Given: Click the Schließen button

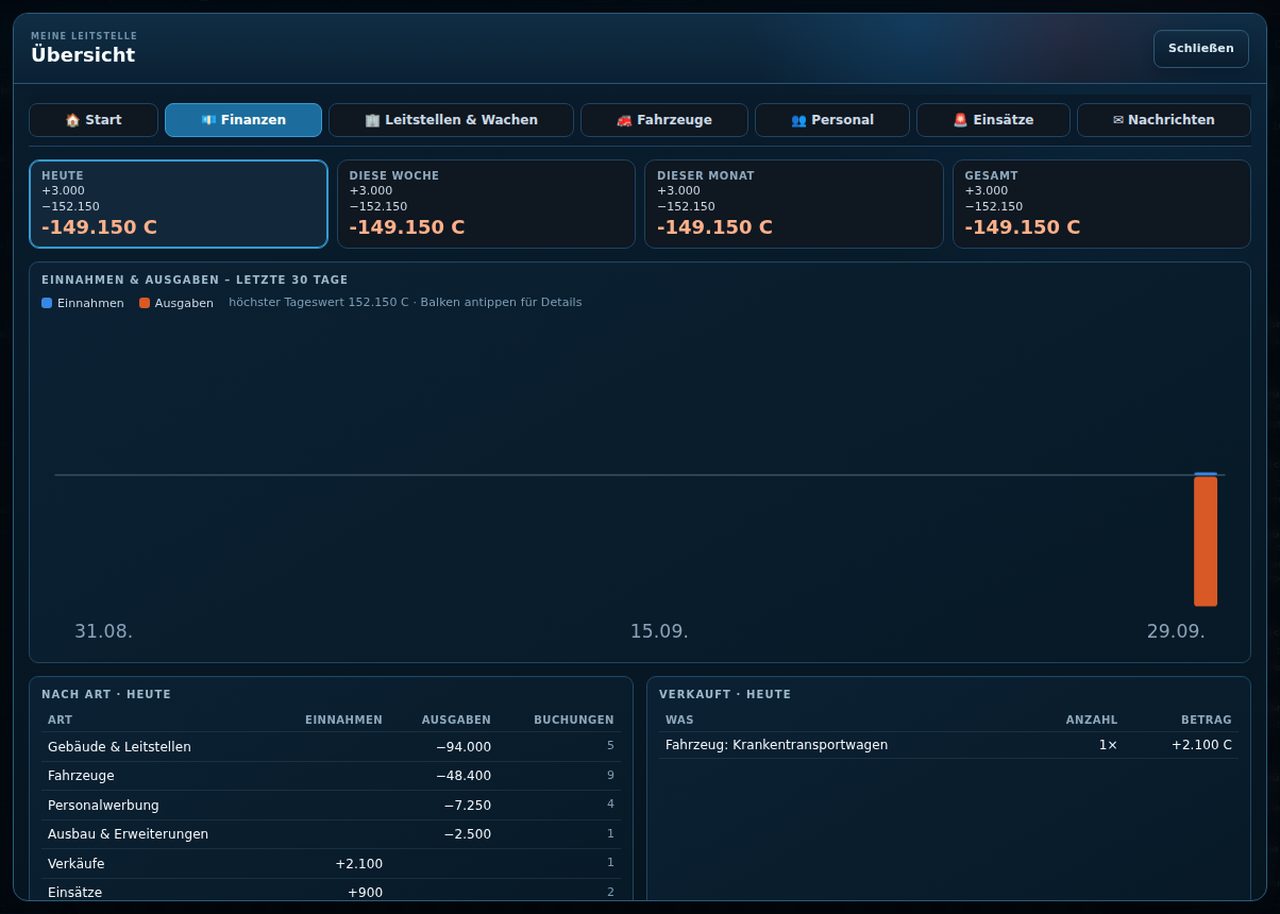Looking at the screenshot, I should tap(1201, 48).
